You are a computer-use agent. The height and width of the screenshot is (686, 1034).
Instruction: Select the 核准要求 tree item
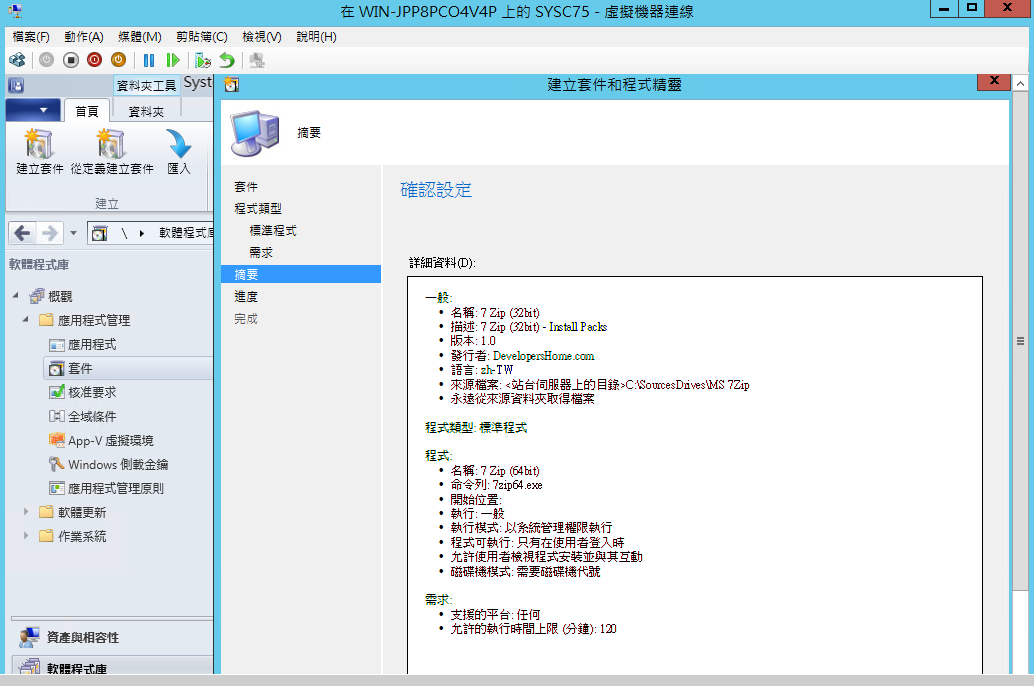point(92,392)
